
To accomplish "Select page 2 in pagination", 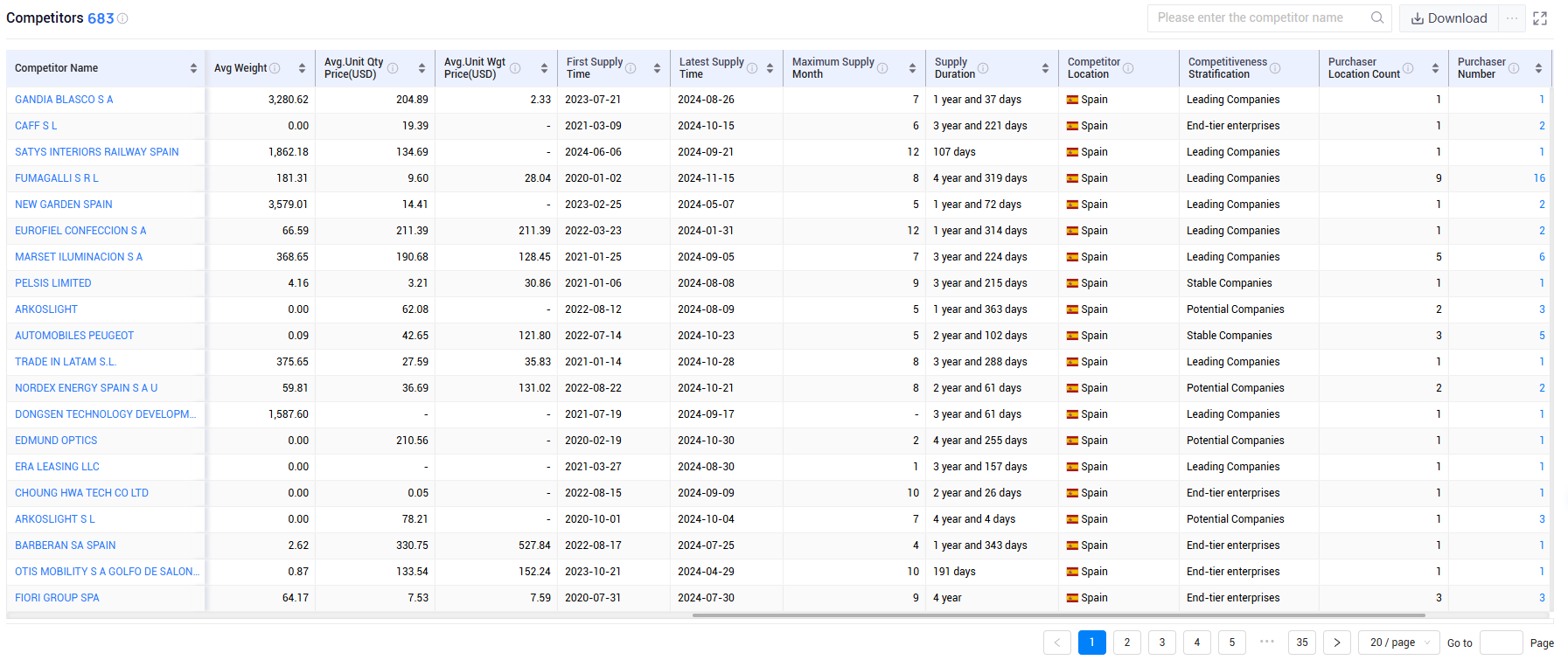I will pos(1127,643).
